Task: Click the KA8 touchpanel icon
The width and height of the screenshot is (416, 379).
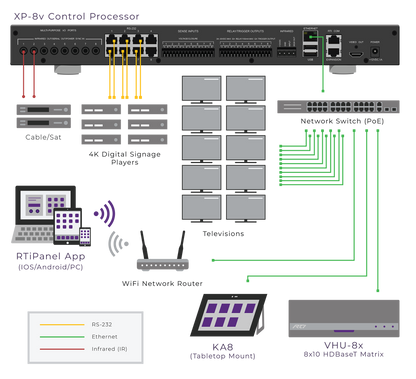Action: click(229, 315)
